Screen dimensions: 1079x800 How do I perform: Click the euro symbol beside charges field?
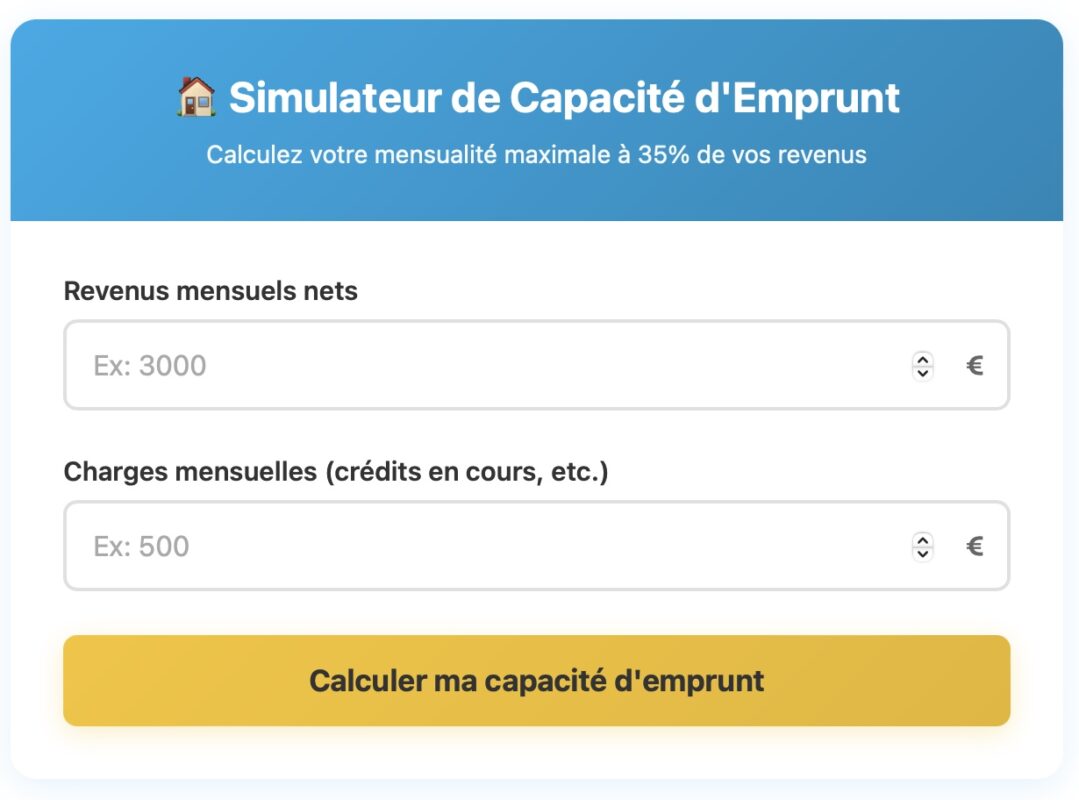pos(975,545)
